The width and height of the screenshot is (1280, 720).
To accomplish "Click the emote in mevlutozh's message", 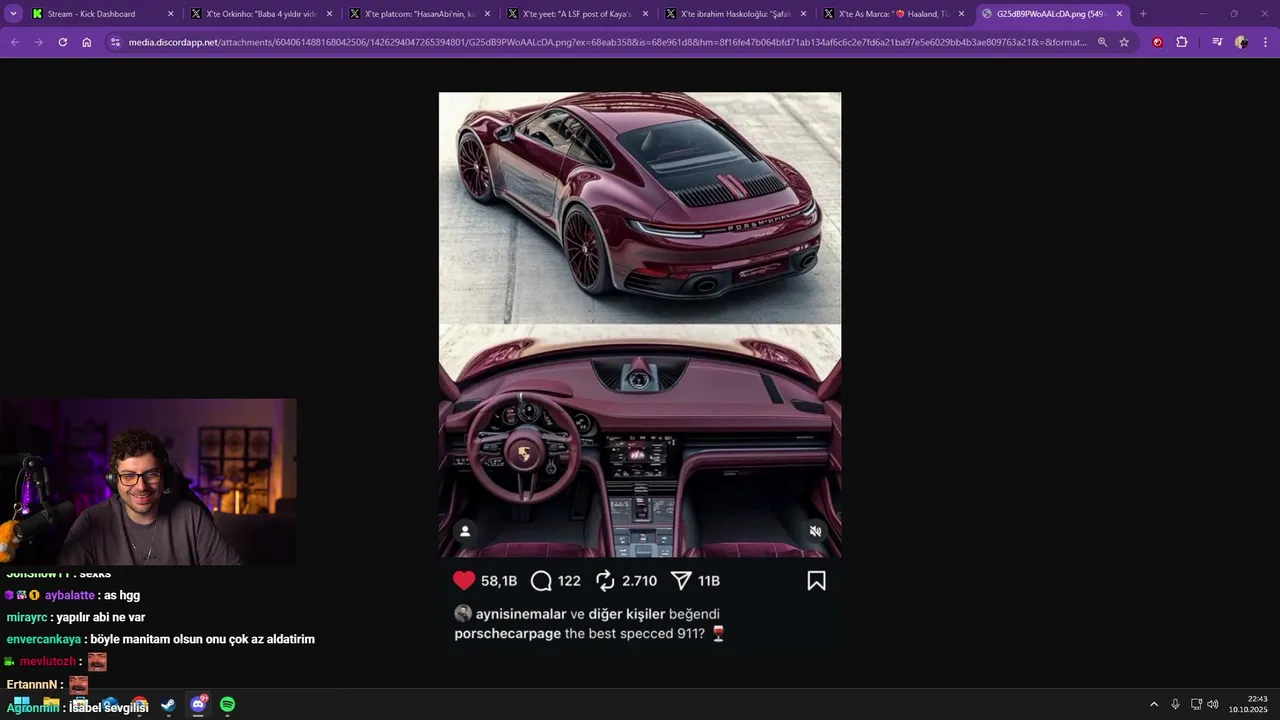I will point(97,661).
